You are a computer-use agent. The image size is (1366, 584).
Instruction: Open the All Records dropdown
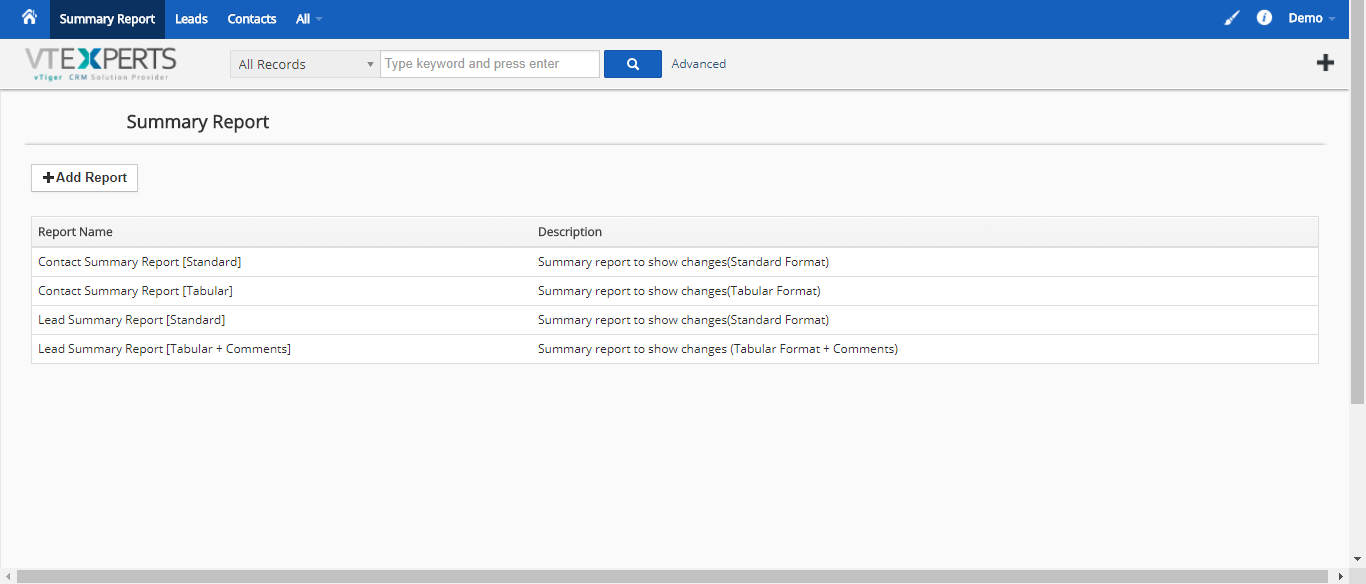(x=305, y=64)
